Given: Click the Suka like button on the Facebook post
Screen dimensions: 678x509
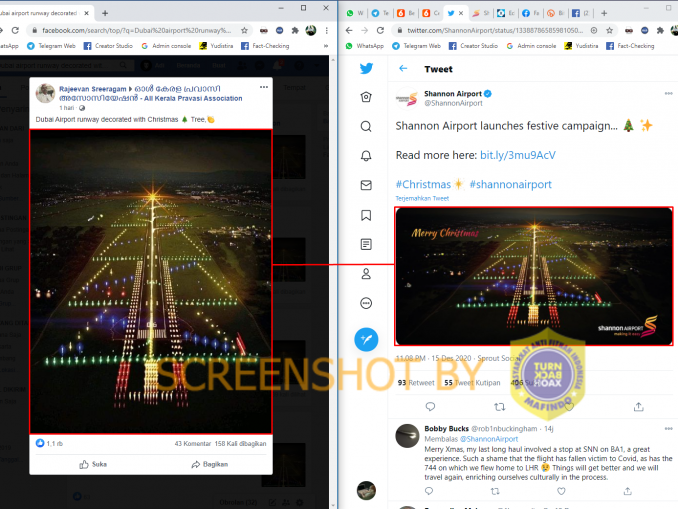Looking at the screenshot, I should [93, 464].
